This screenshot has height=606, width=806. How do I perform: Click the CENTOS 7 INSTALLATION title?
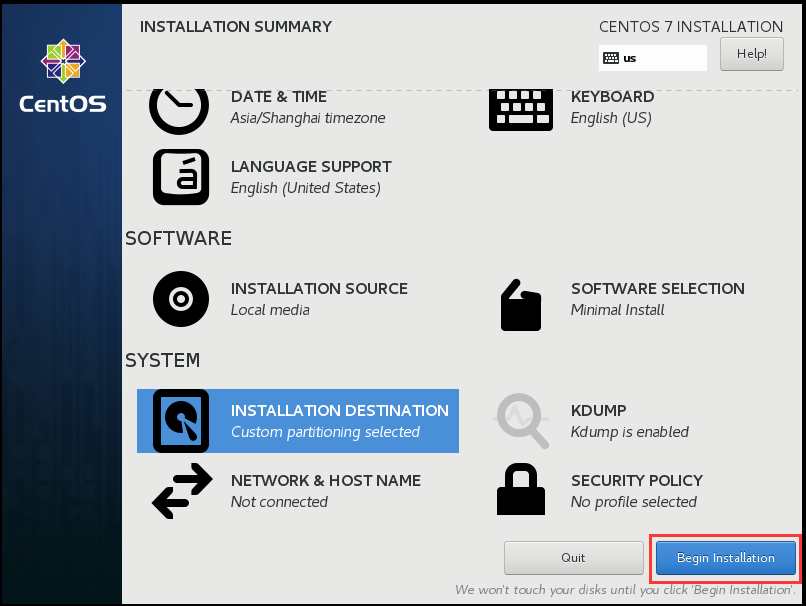click(x=691, y=27)
